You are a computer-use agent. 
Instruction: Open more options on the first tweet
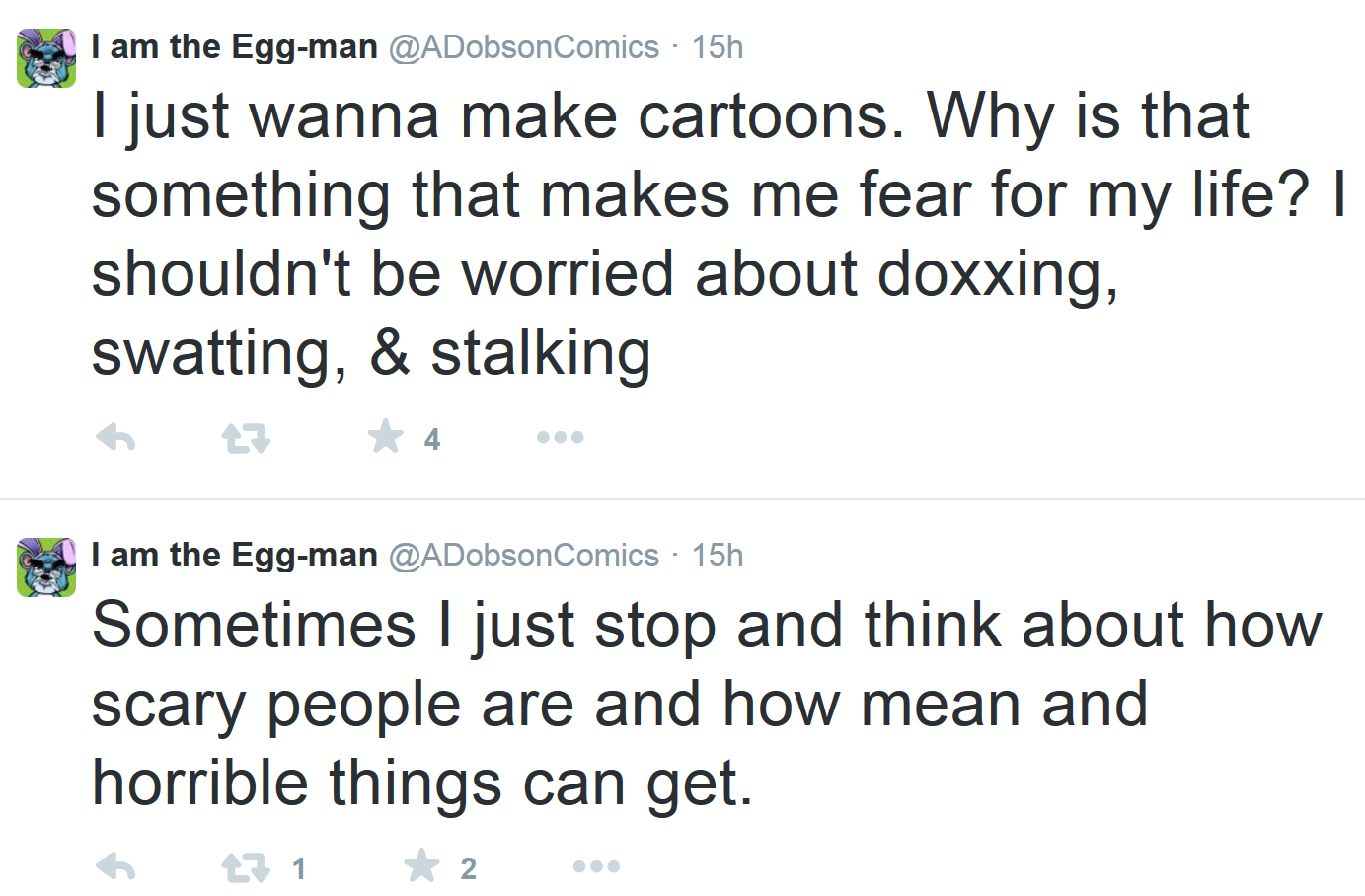[x=561, y=437]
